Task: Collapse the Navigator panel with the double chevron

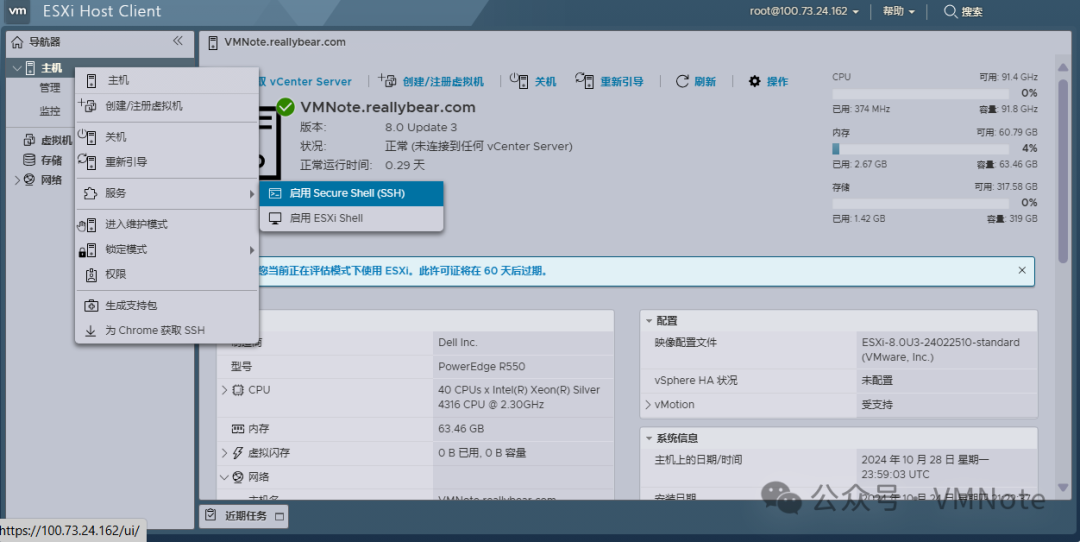Action: pos(178,41)
